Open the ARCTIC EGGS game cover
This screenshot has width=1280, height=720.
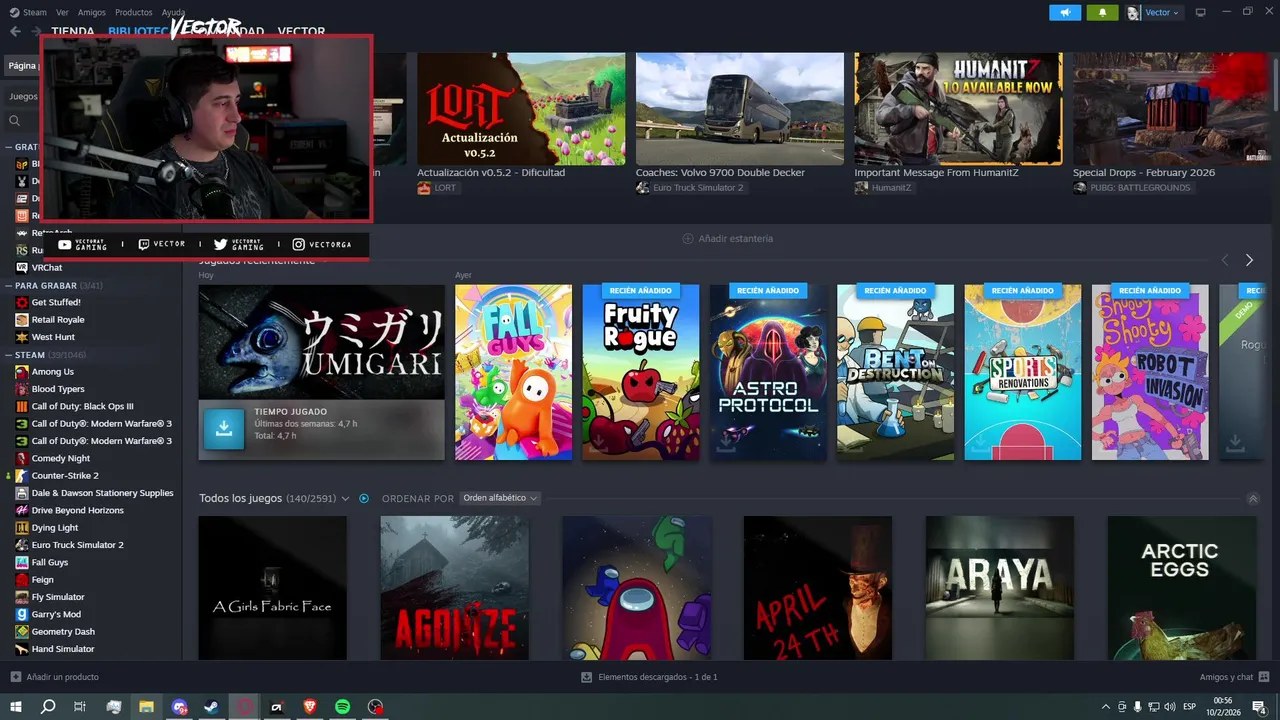point(1181,588)
